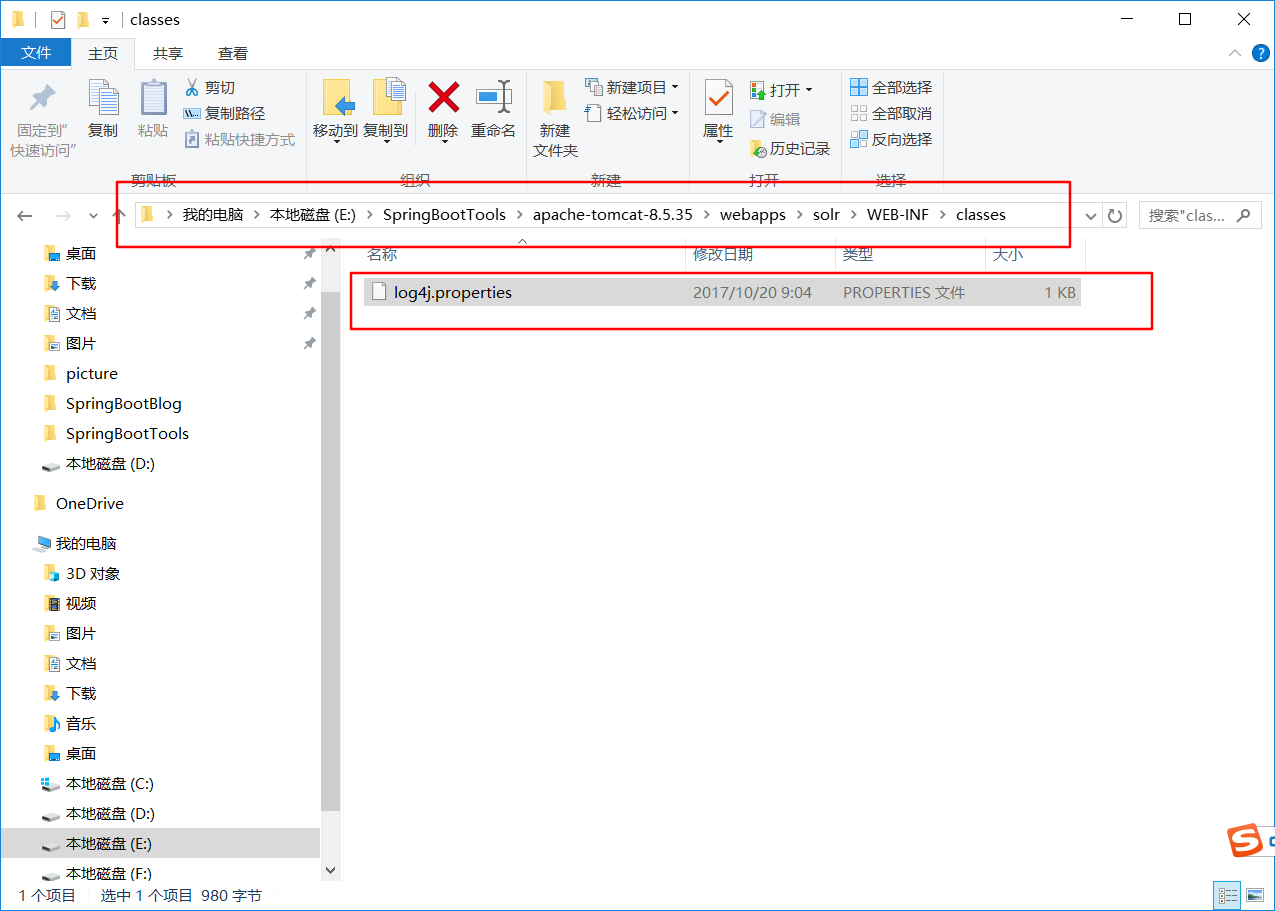
Task: Click the Rename (重命名) icon
Action: [x=494, y=98]
